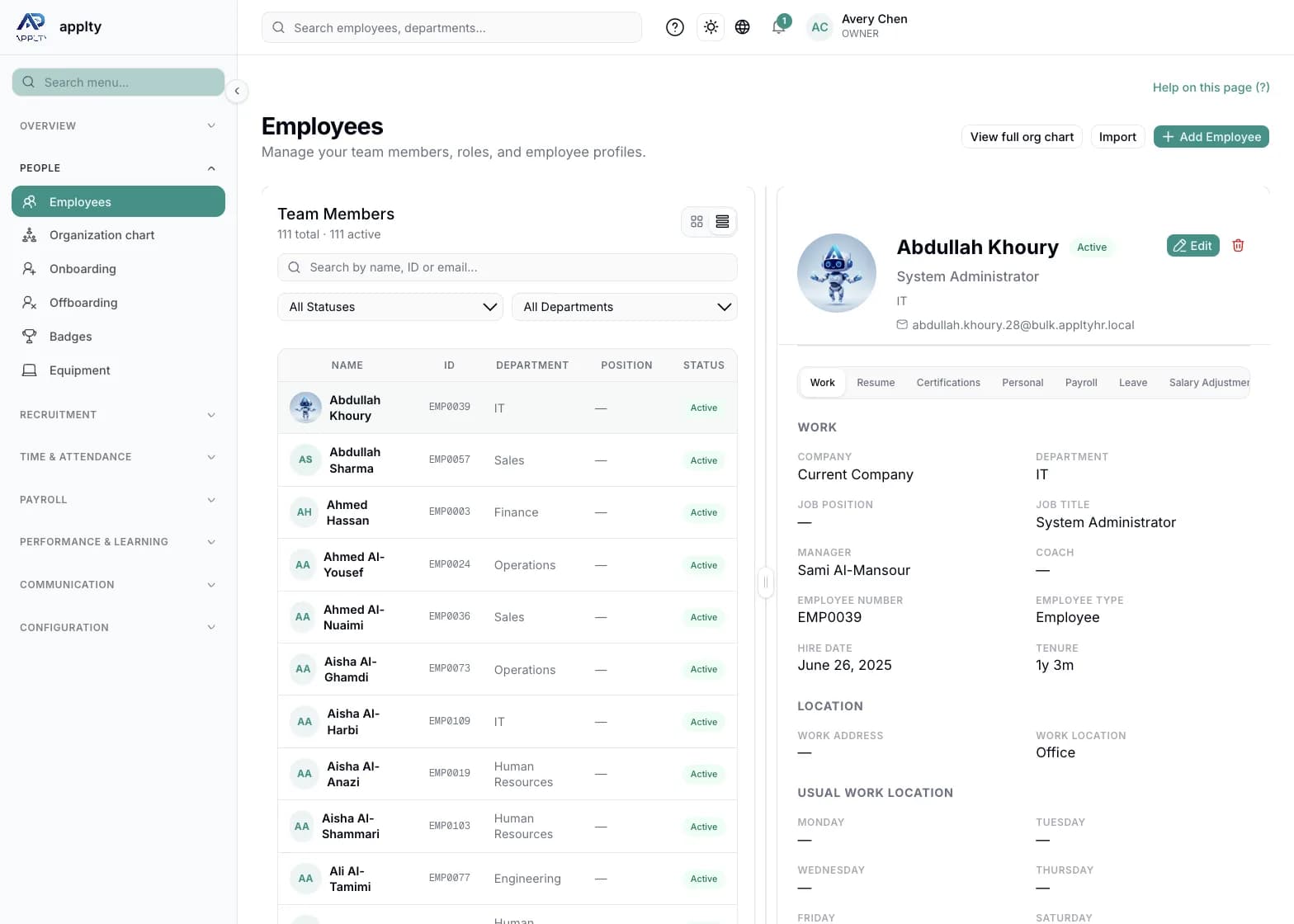Click Abdullah Khoury's robot profile picture
Screen dimensions: 1294x924
pos(837,273)
